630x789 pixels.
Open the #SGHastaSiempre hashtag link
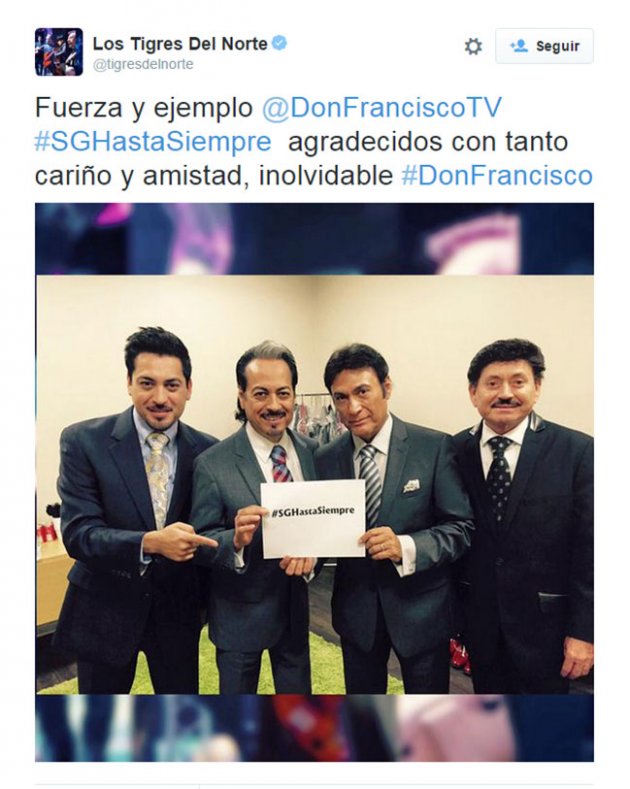tap(153, 142)
